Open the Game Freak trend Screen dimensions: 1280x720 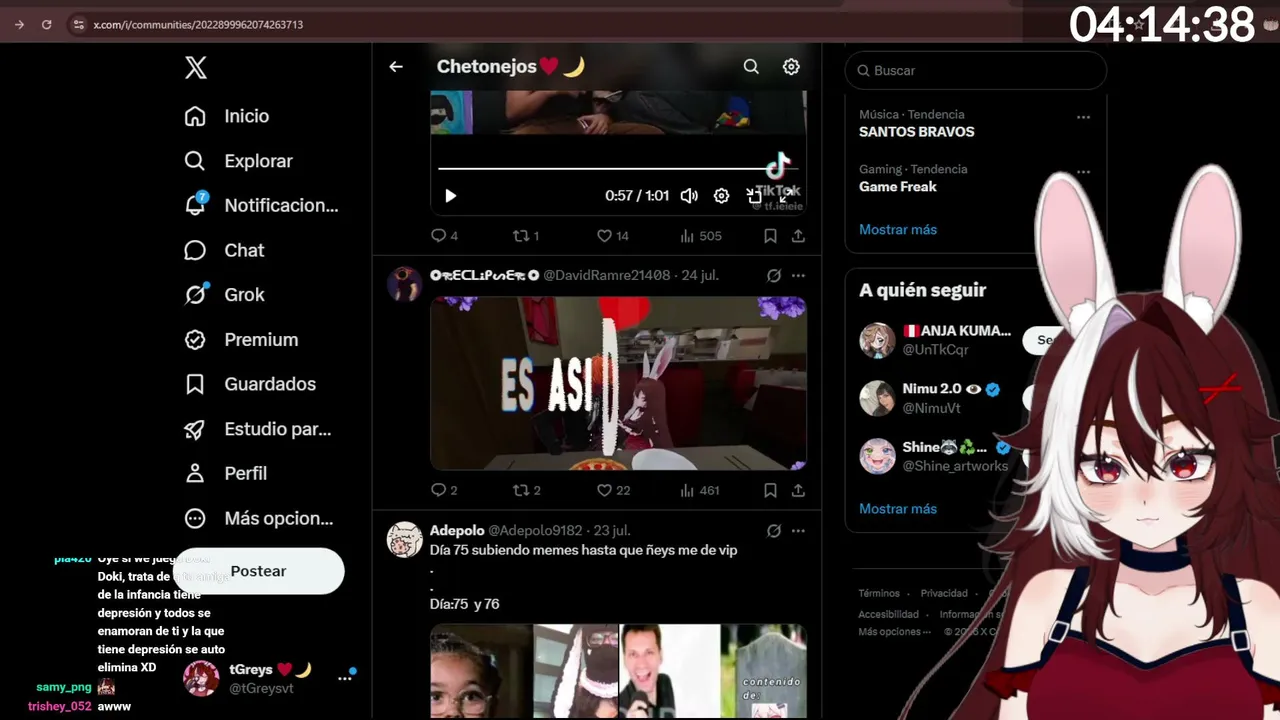tap(898, 186)
